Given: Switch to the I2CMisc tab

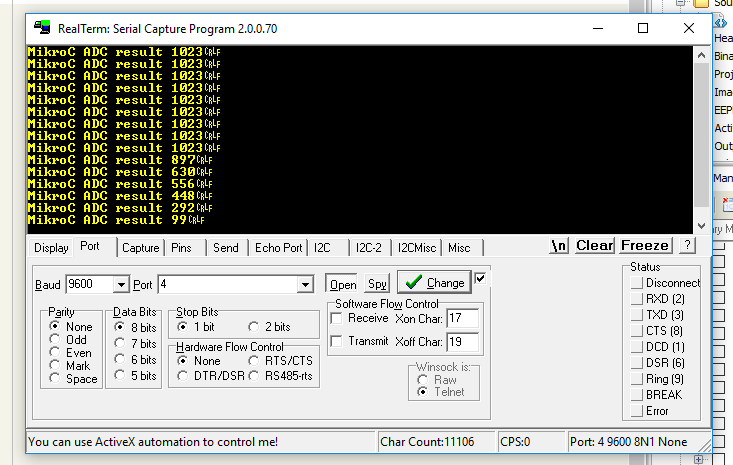Looking at the screenshot, I should tap(417, 248).
